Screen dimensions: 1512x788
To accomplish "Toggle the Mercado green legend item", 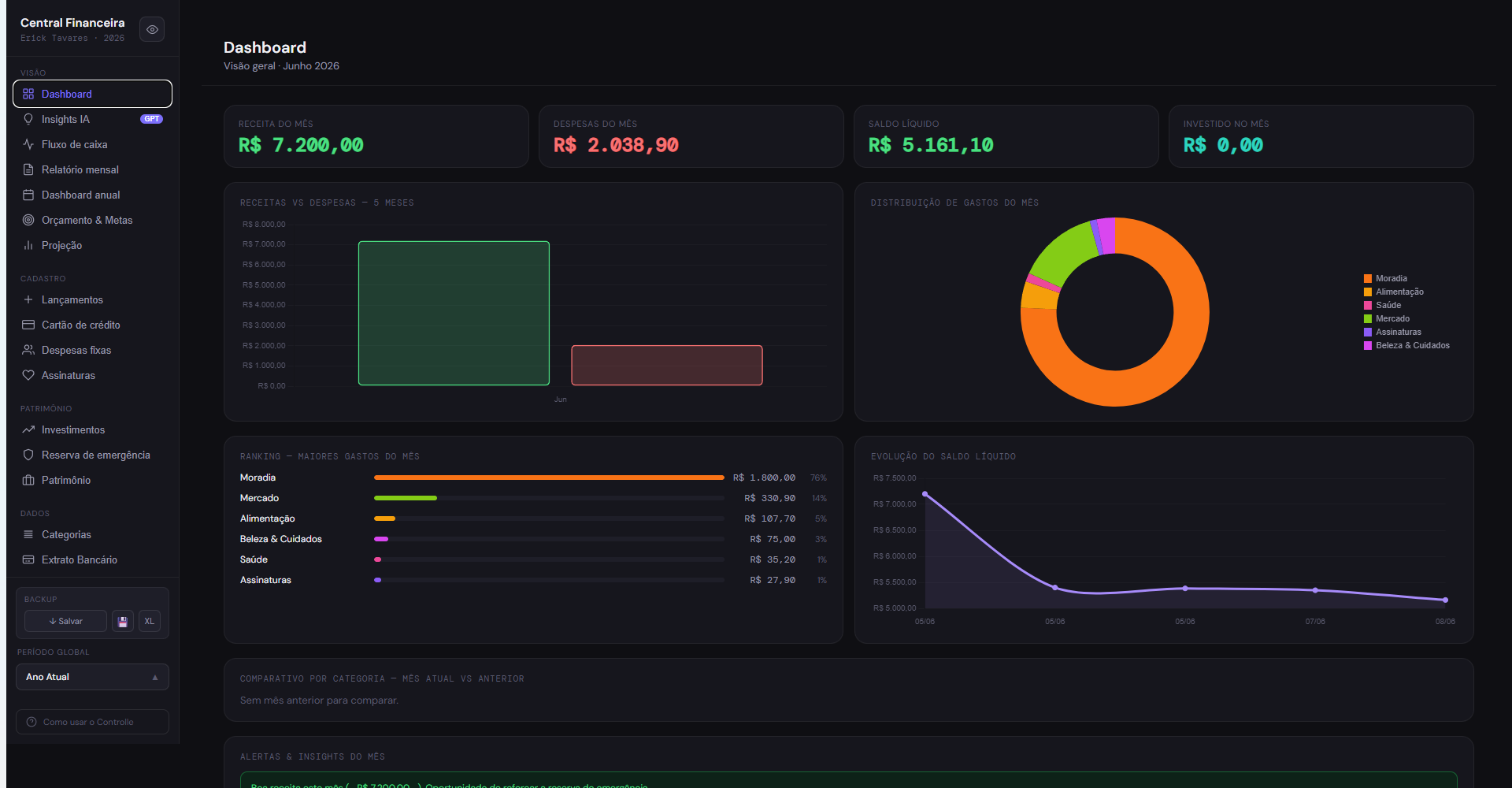I will 1387,318.
